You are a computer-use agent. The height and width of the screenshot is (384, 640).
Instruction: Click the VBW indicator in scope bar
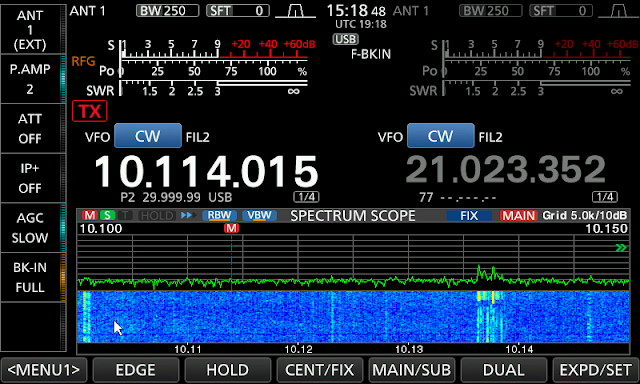point(259,215)
